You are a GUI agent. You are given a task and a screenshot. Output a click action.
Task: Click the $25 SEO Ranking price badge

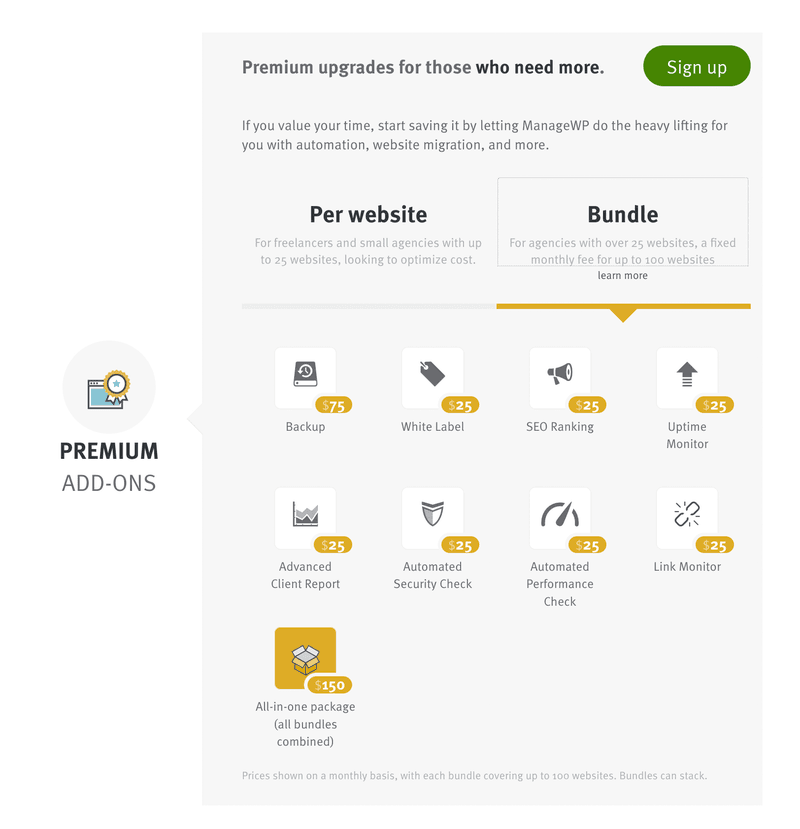pyautogui.click(x=587, y=406)
